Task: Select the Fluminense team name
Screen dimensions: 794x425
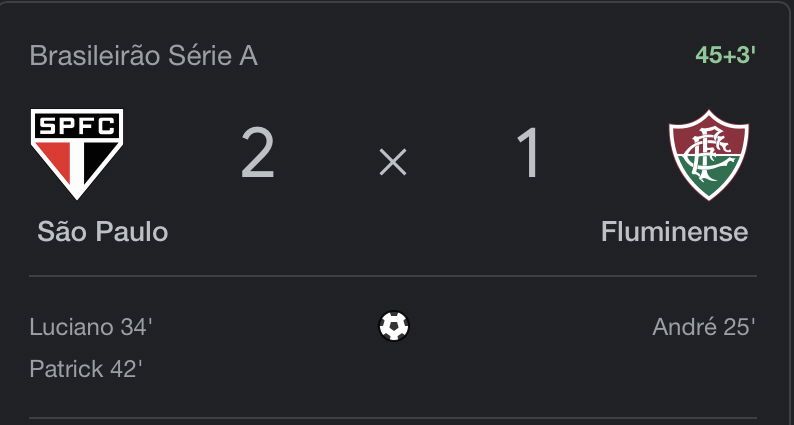Action: pyautogui.click(x=674, y=232)
